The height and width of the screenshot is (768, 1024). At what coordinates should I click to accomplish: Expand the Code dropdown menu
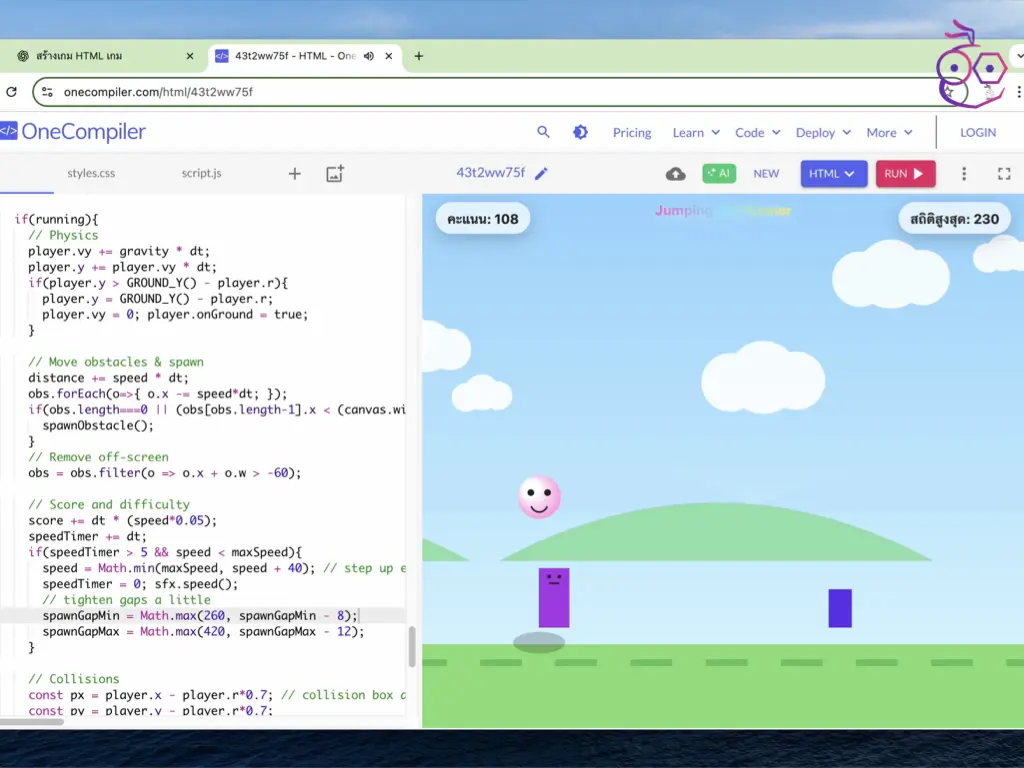tap(757, 132)
